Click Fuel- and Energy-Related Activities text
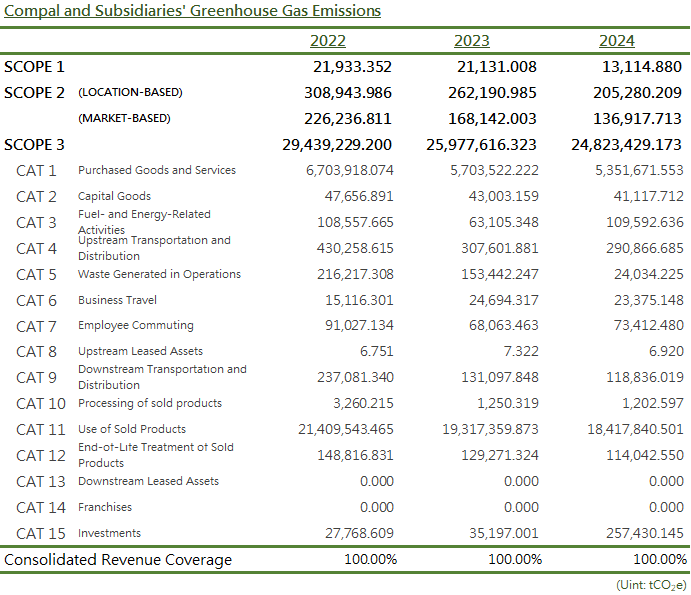 tap(145, 222)
